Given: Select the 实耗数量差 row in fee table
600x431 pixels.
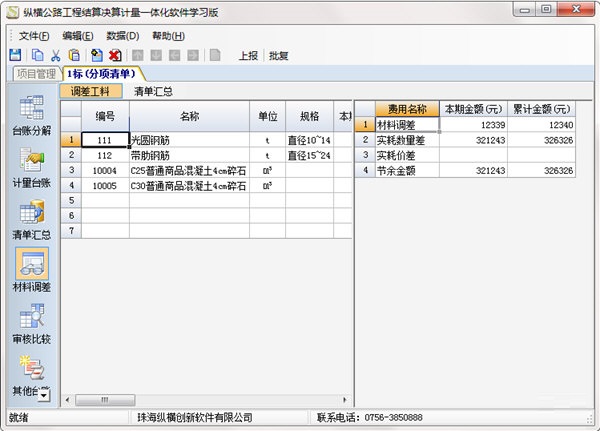Looking at the screenshot, I should [x=465, y=140].
